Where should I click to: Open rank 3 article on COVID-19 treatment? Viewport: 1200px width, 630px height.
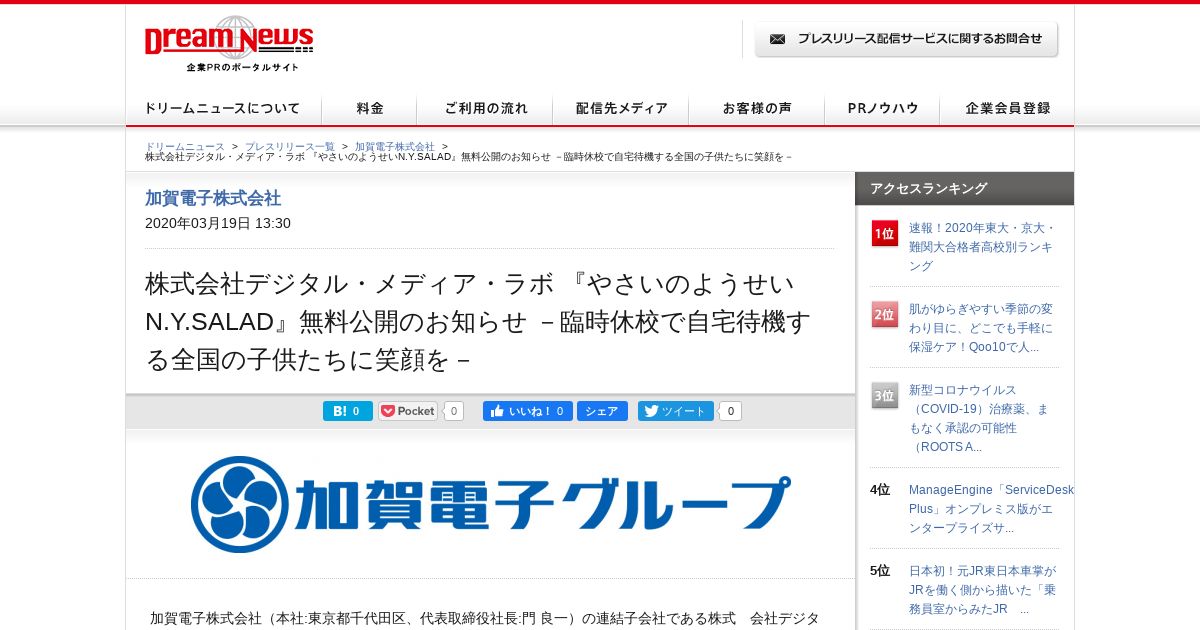click(x=979, y=418)
